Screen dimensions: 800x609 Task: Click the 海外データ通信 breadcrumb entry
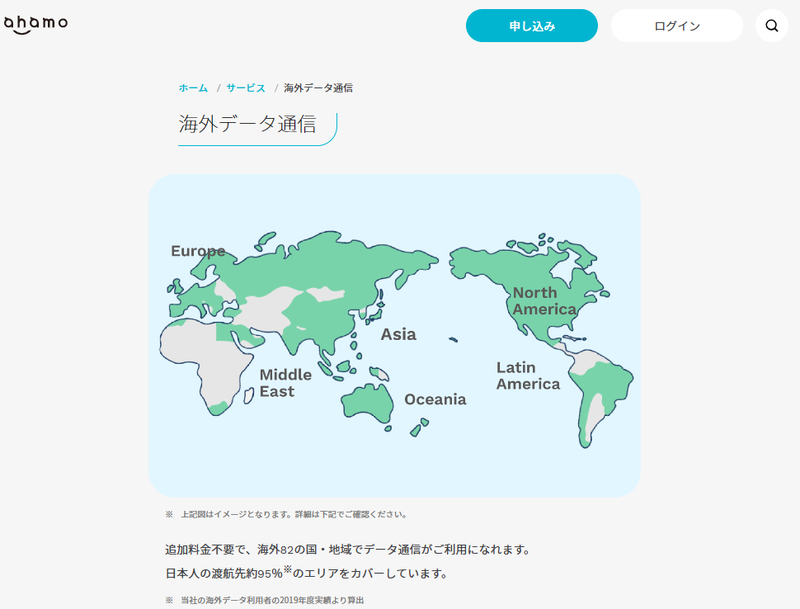[321, 88]
